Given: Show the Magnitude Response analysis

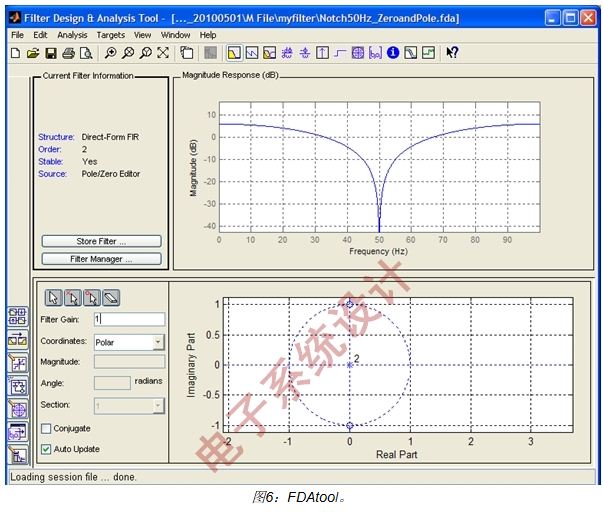Looking at the screenshot, I should tap(234, 53).
